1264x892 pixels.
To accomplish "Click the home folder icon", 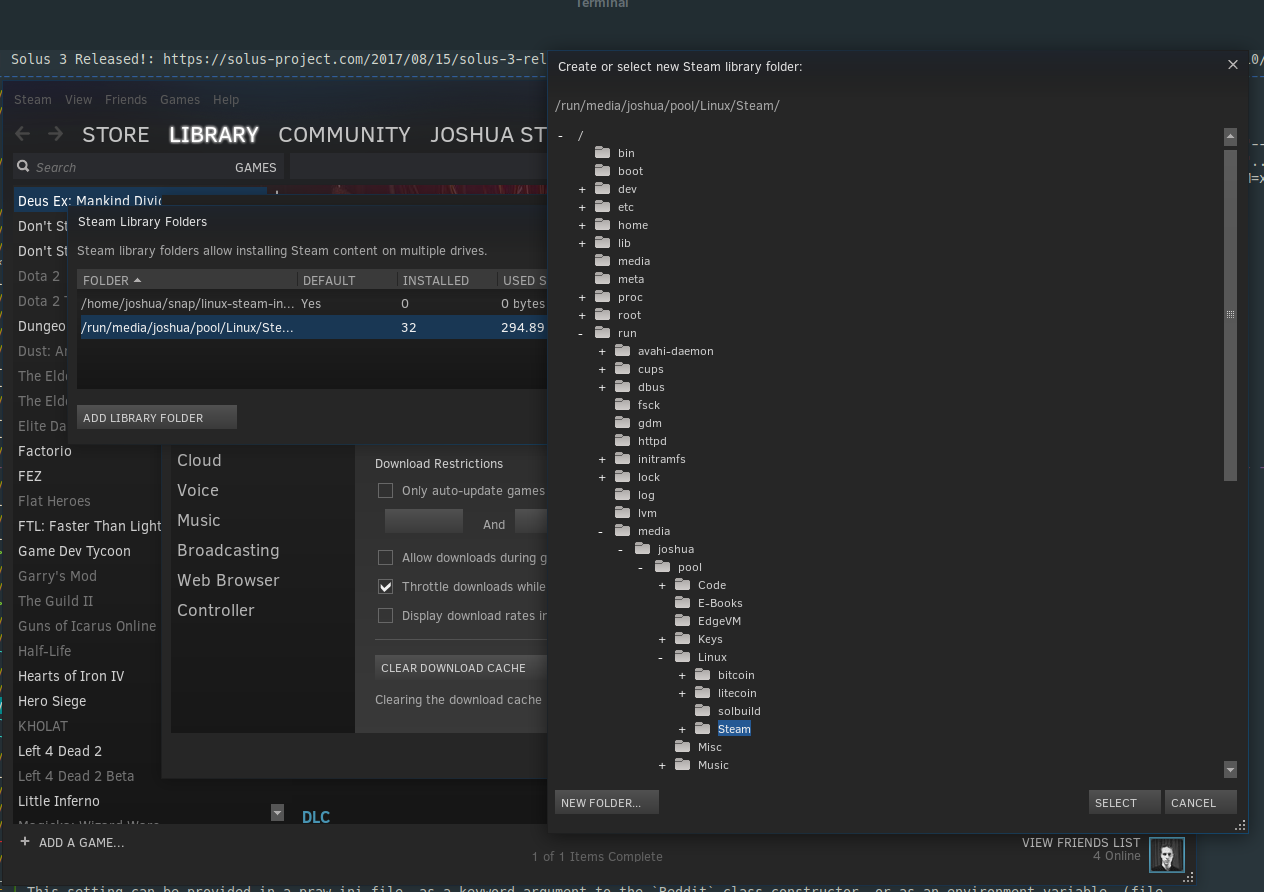I will pyautogui.click(x=602, y=225).
